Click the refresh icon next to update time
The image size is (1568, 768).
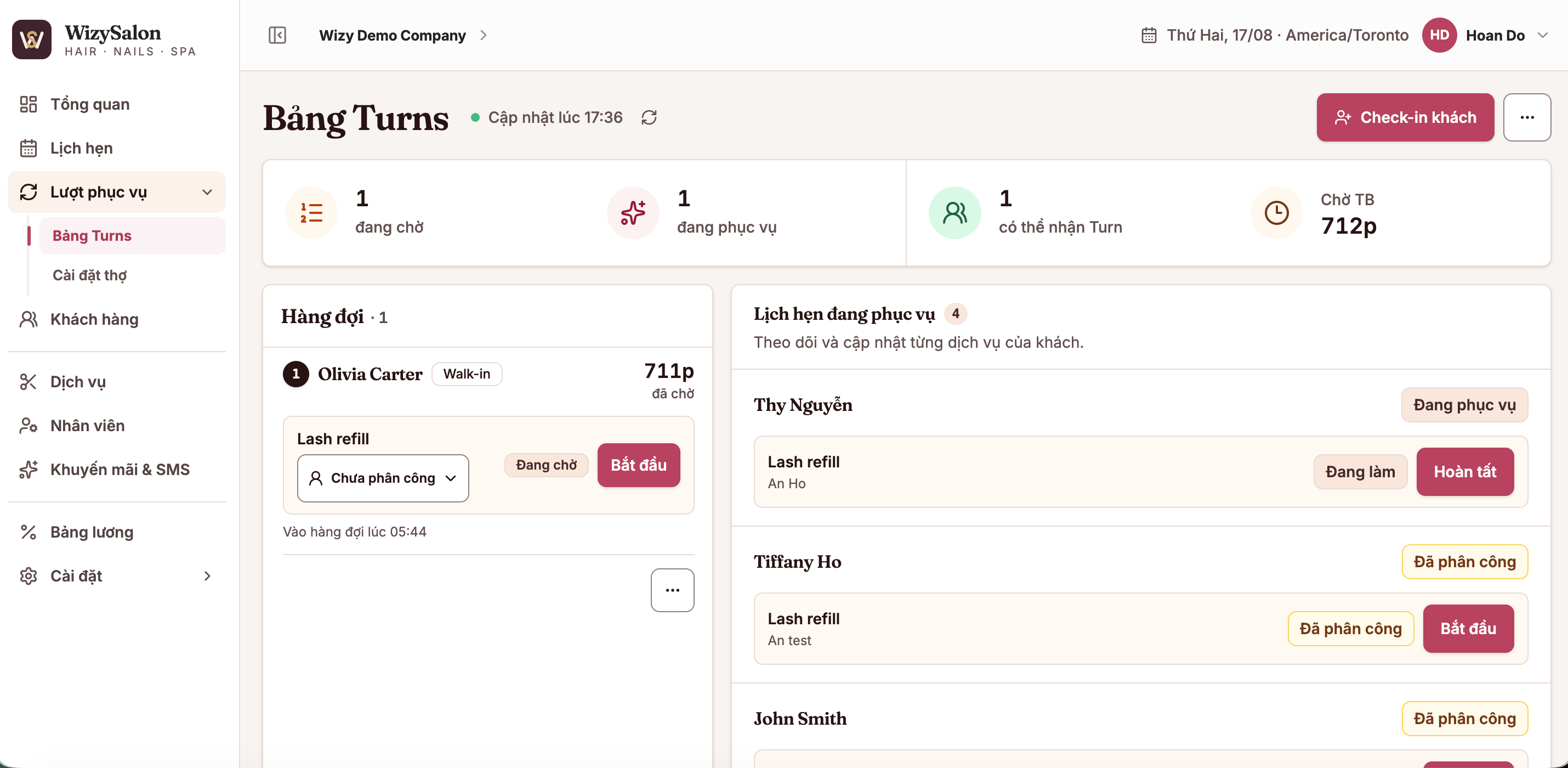click(x=649, y=117)
